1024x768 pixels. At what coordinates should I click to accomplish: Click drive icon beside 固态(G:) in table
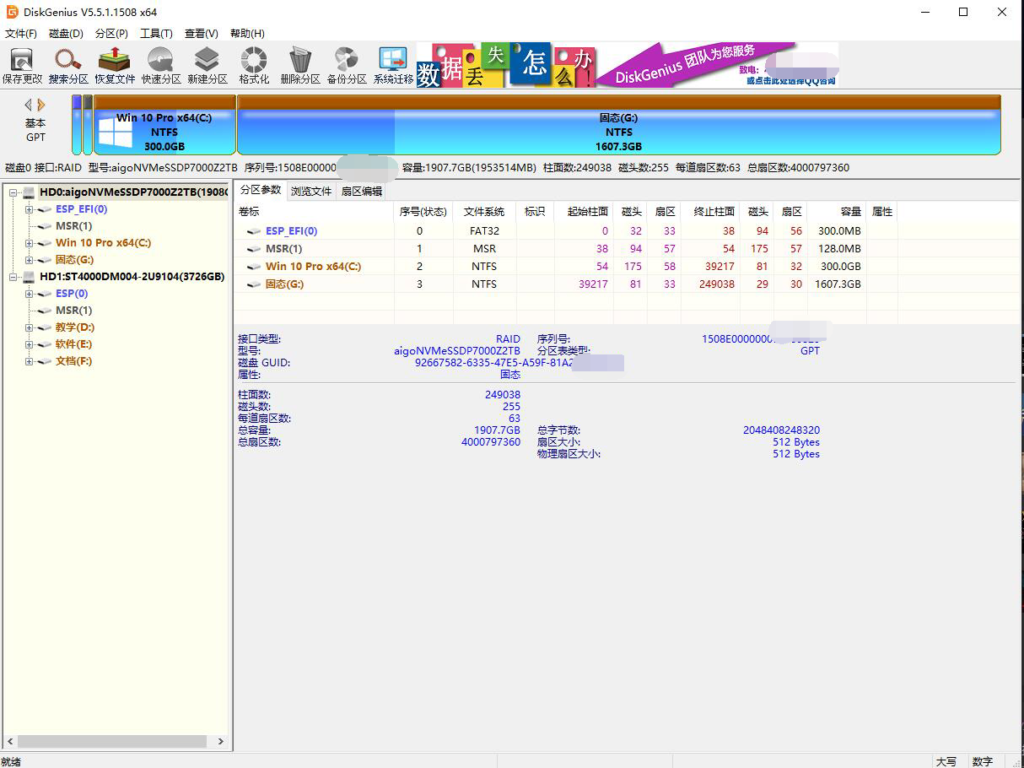click(x=254, y=284)
